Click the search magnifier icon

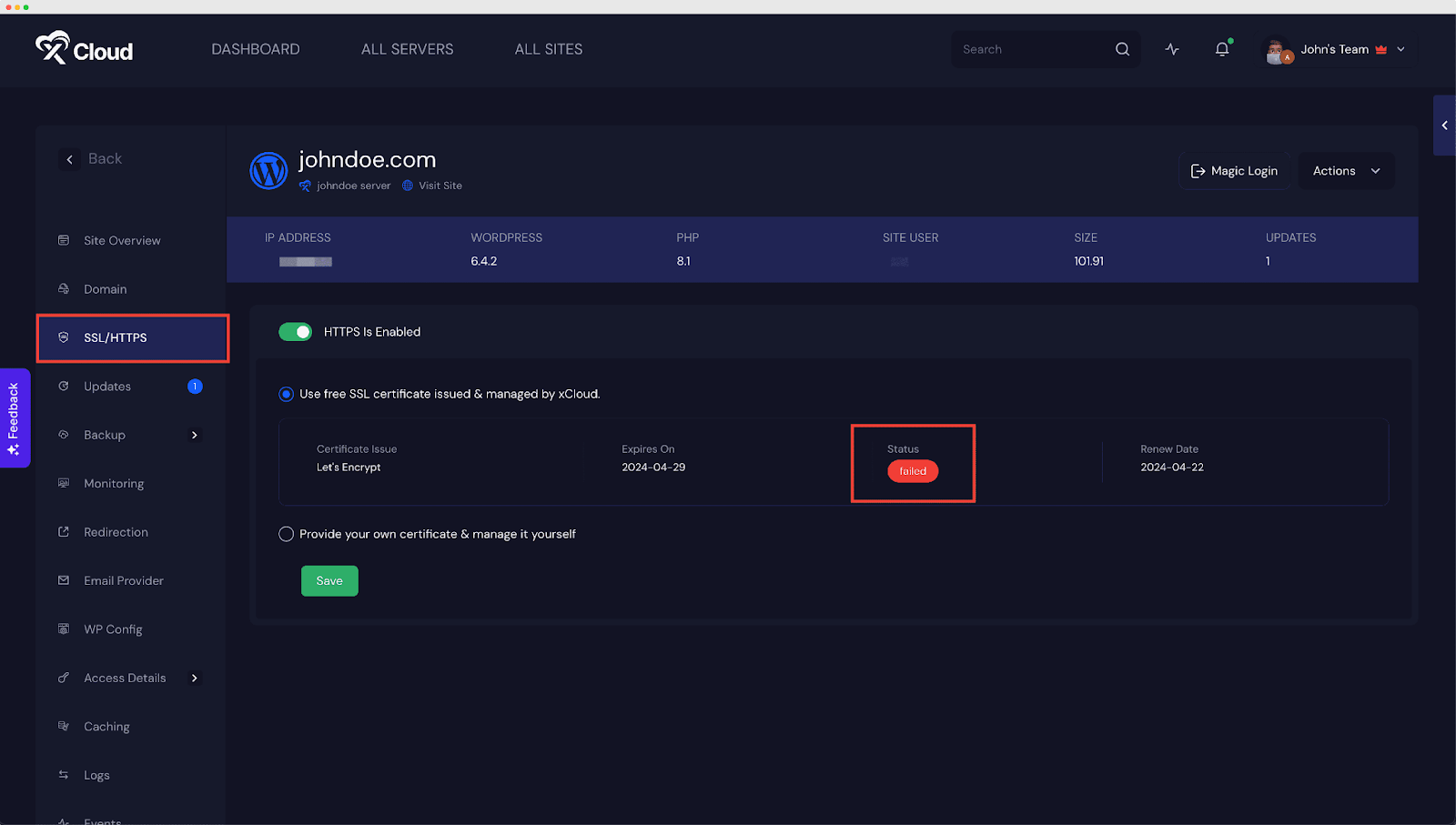[x=1121, y=49]
